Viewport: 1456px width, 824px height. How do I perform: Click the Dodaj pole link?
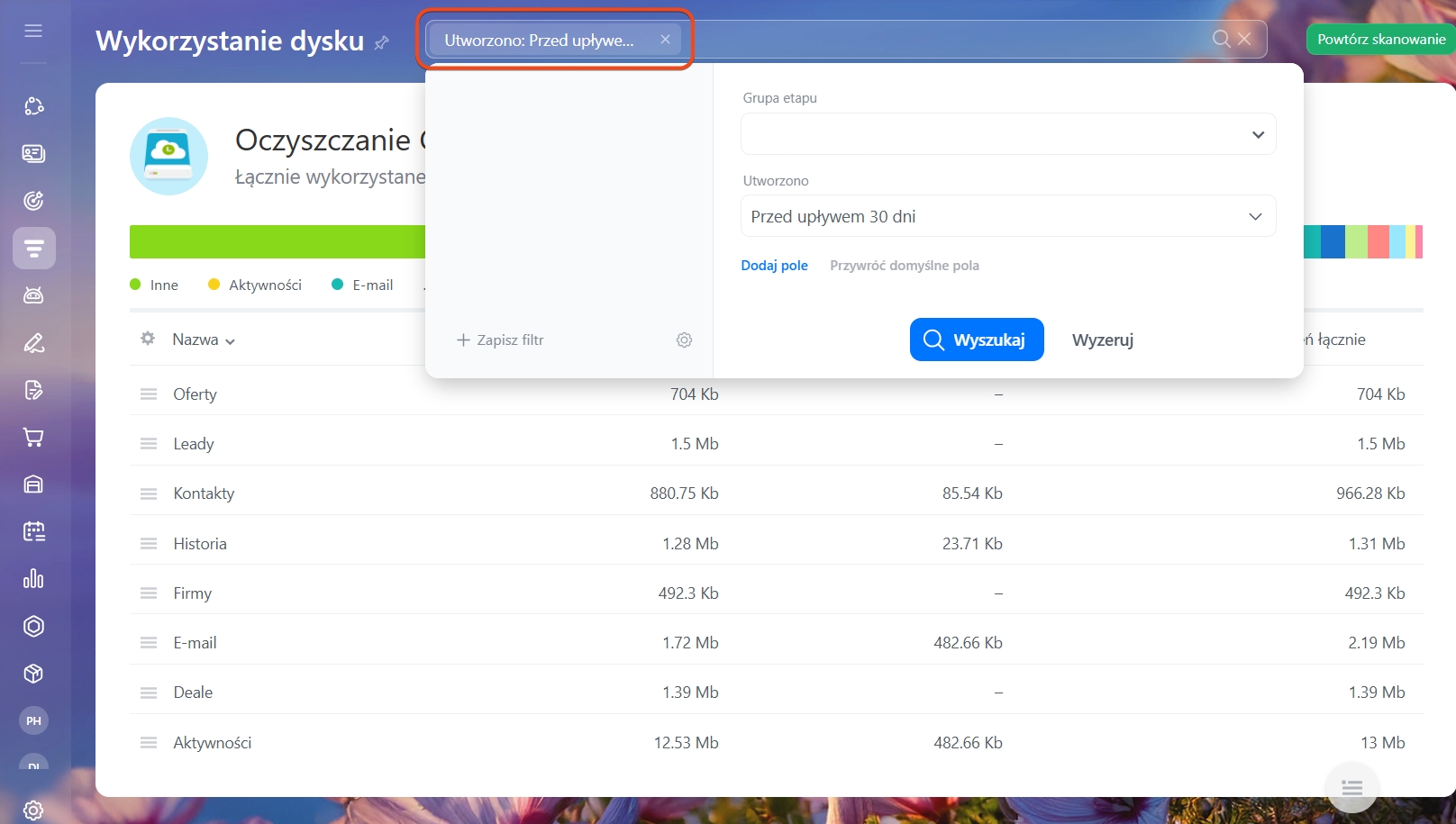tap(774, 266)
